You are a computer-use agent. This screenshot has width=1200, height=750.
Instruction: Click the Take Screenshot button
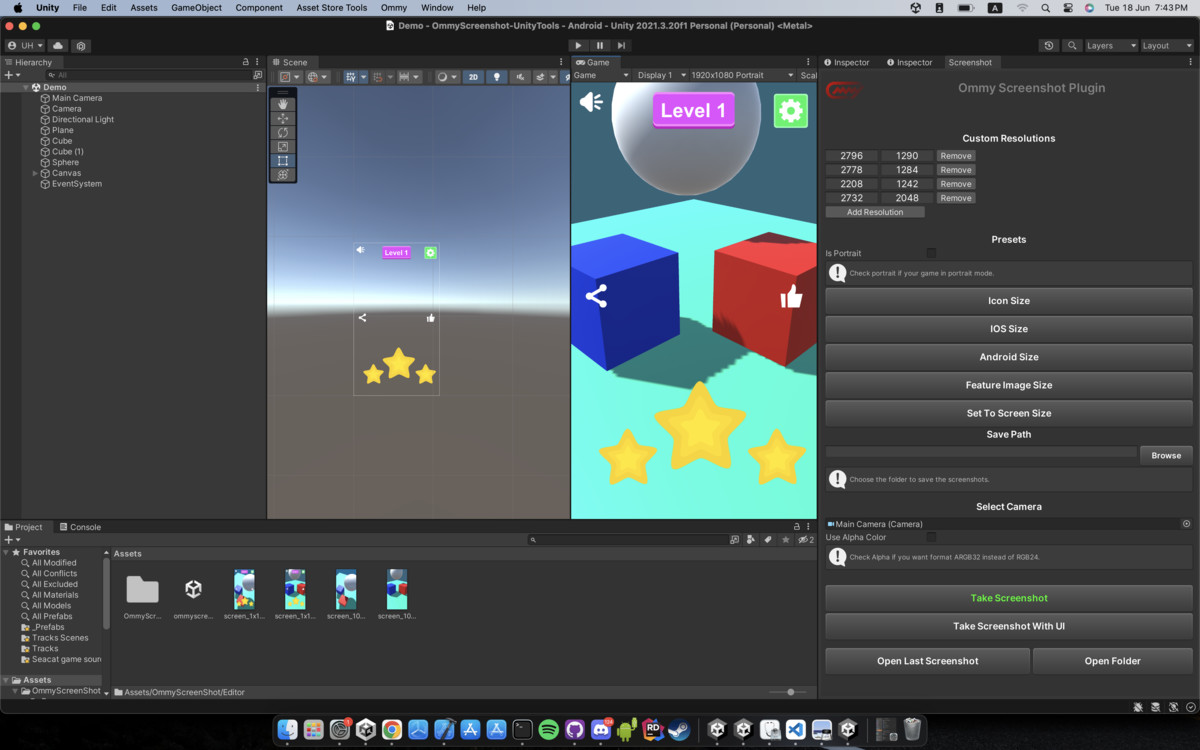click(x=1009, y=598)
